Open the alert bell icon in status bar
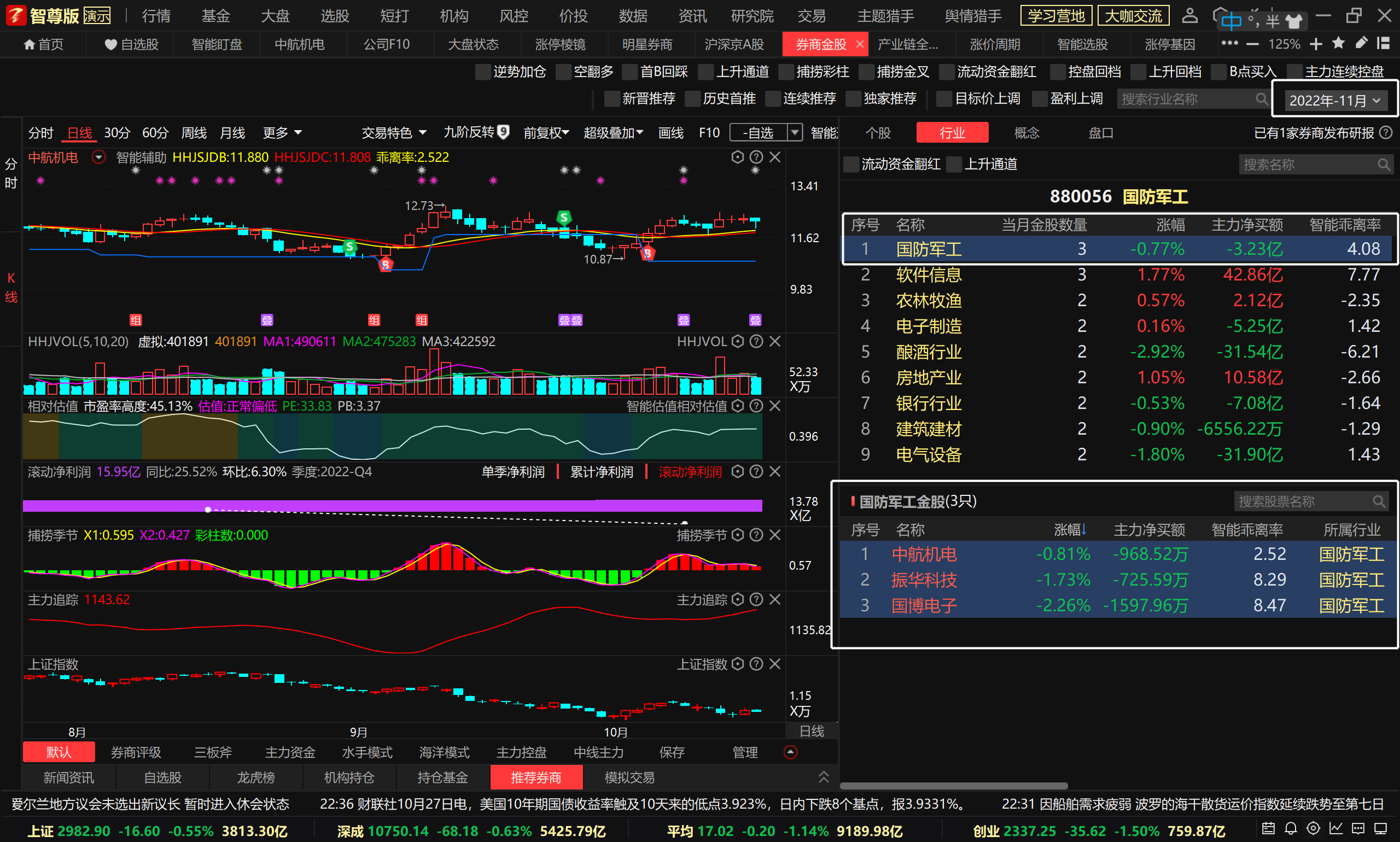 point(1291,828)
